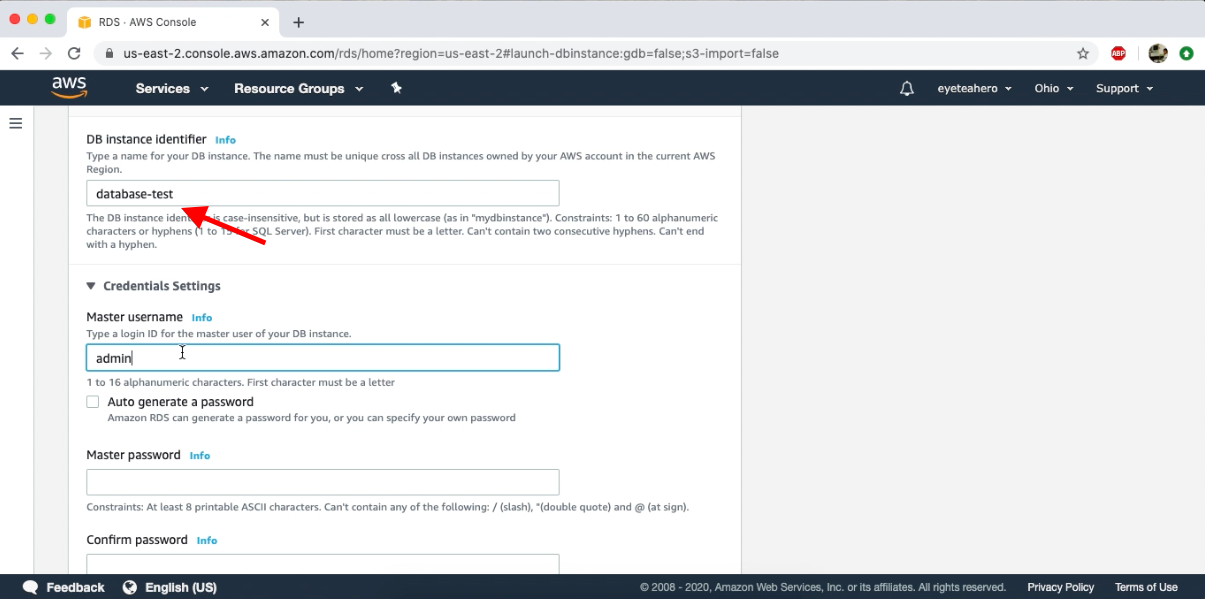Click Info link beside Master username
Viewport: 1205px width, 599px height.
[x=202, y=318]
